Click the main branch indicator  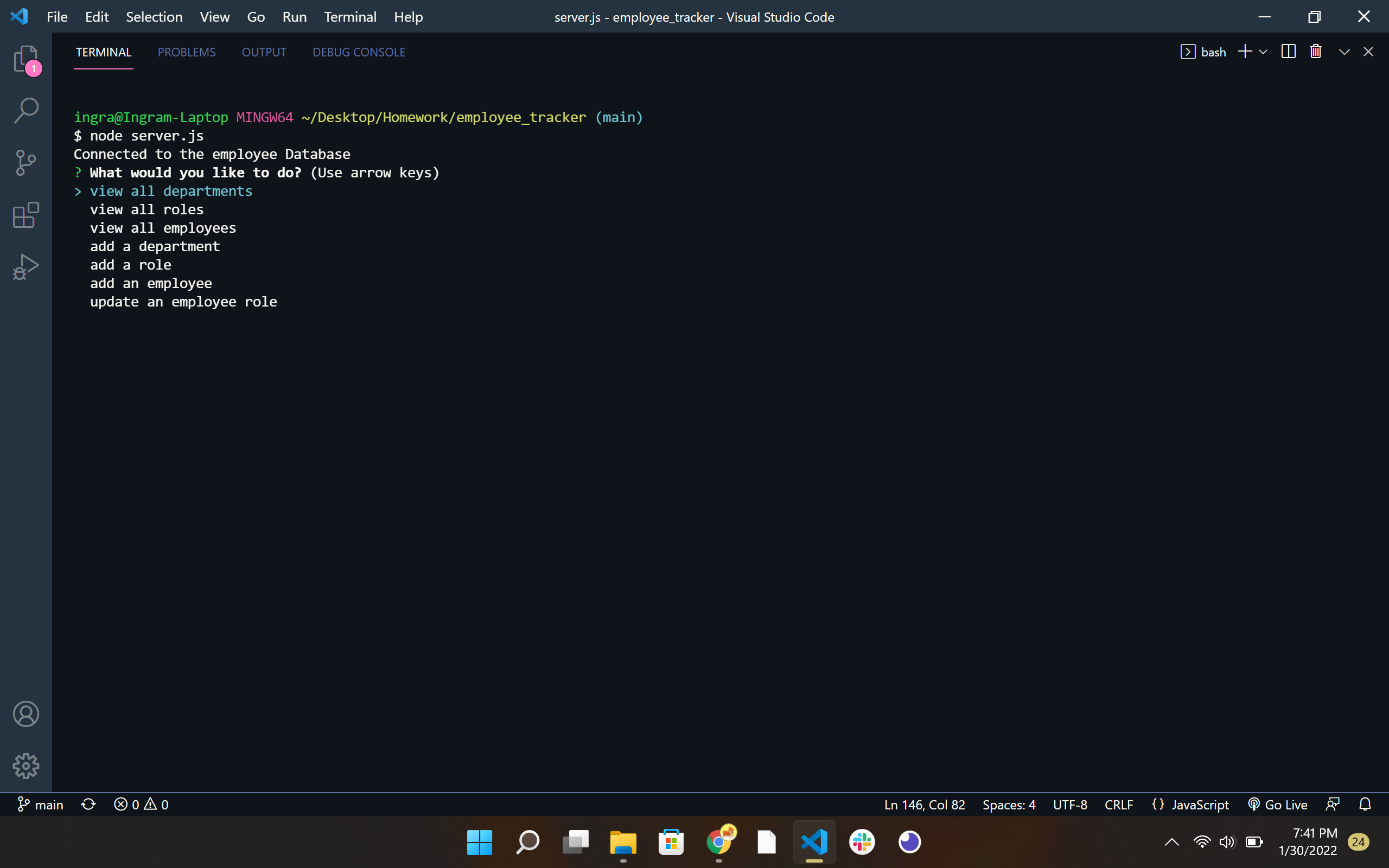(40, 805)
